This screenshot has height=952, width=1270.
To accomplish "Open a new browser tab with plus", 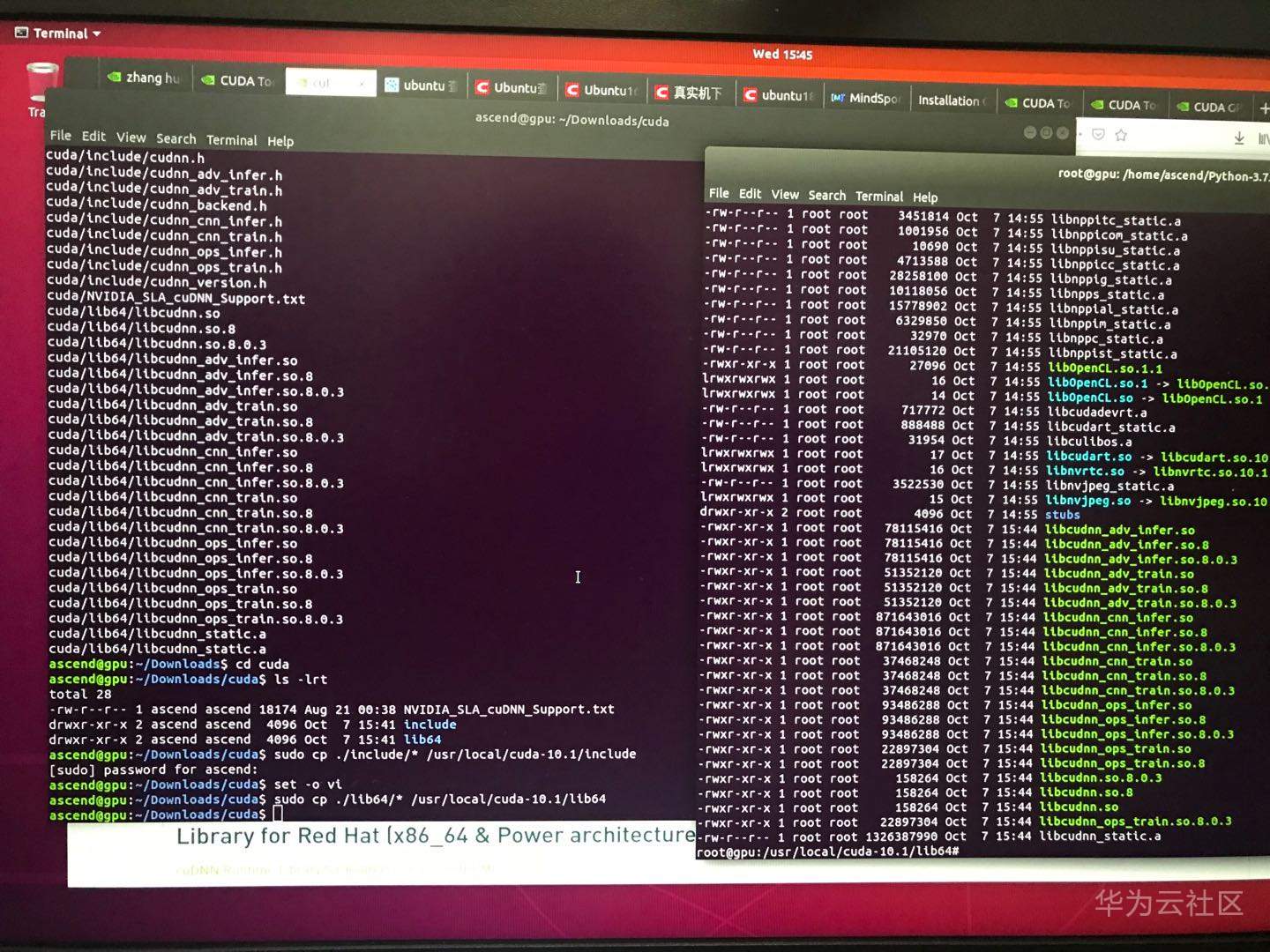I will click(1264, 108).
